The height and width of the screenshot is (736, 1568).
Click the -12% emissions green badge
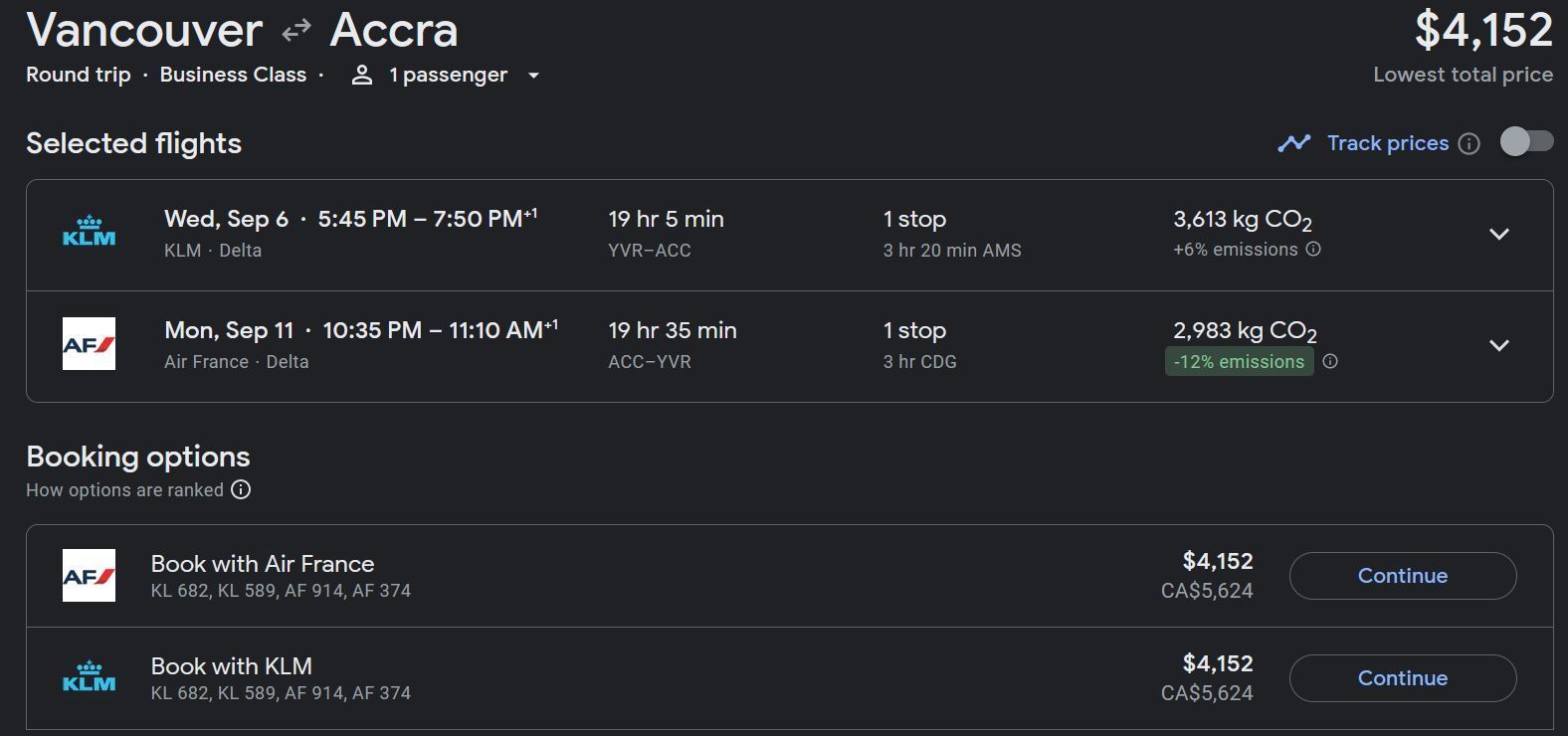coord(1240,362)
